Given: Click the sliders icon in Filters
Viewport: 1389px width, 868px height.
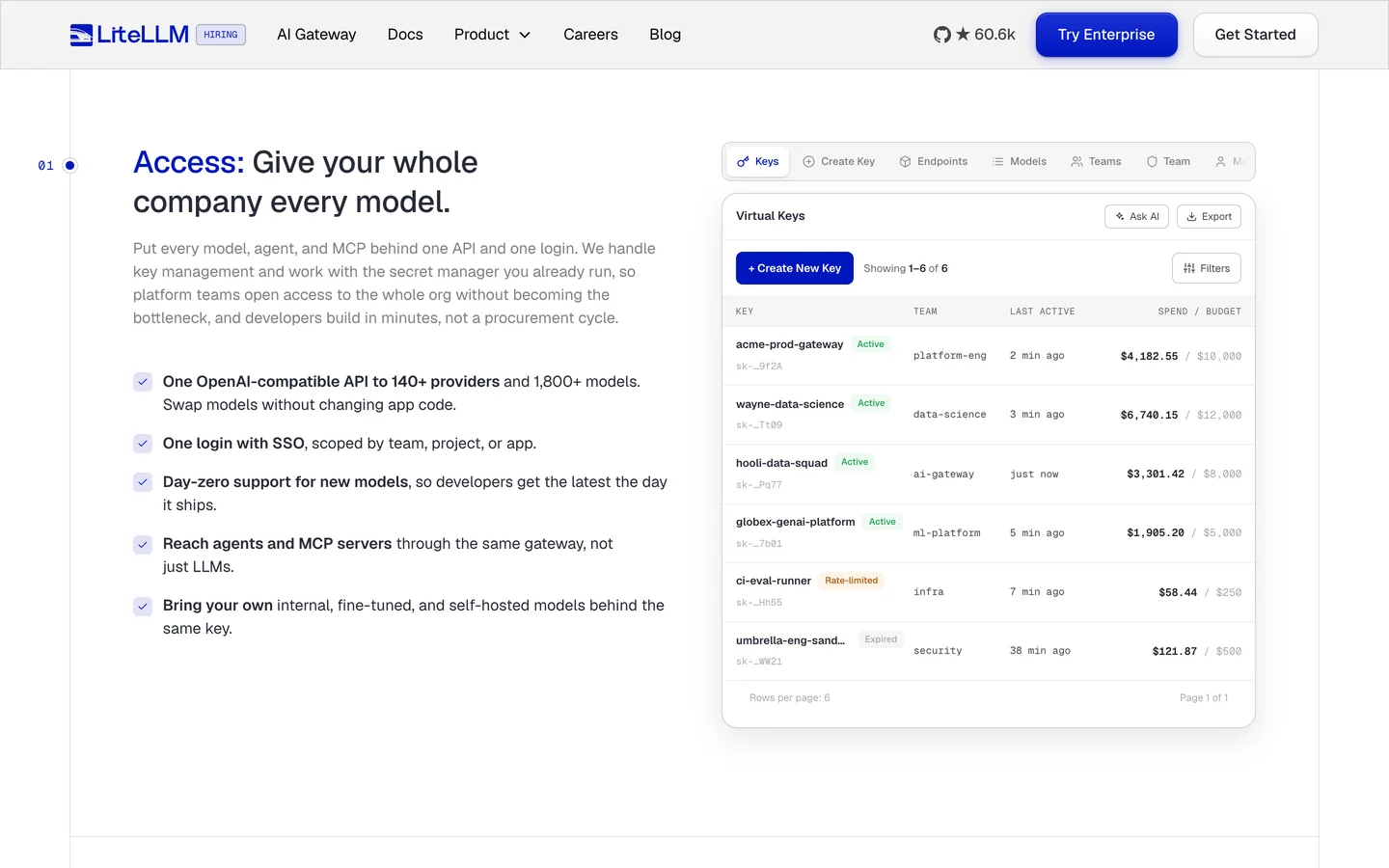Looking at the screenshot, I should (1189, 269).
